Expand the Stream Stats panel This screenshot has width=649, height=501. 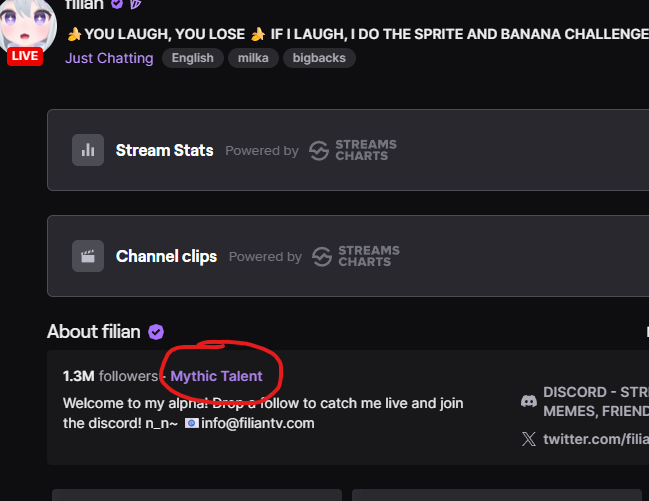(x=348, y=150)
